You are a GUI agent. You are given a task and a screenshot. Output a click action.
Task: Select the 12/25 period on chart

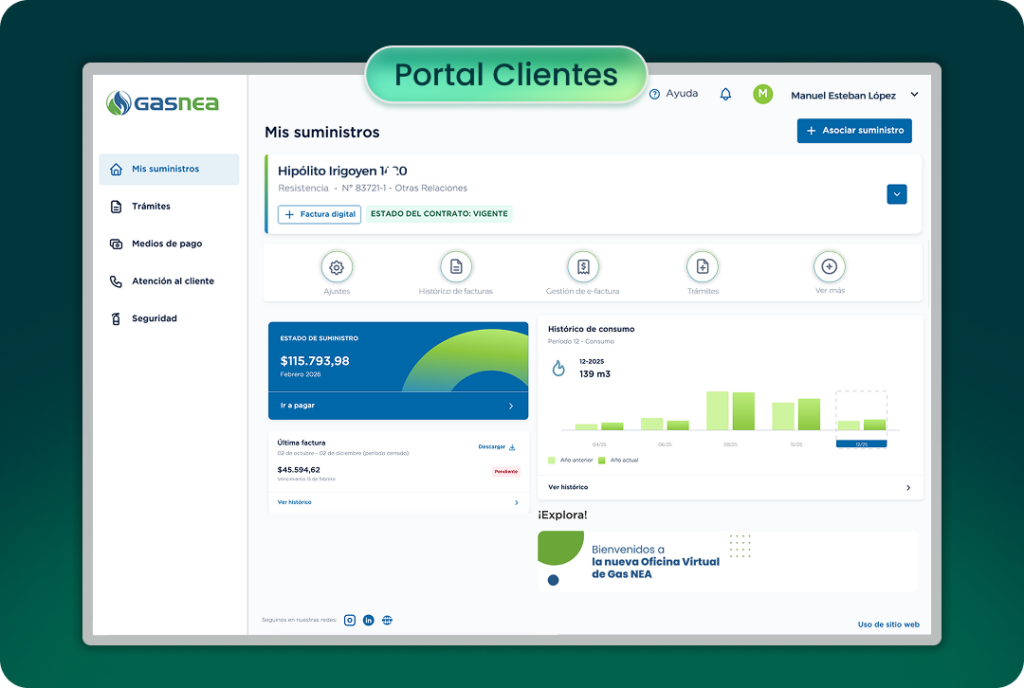861,443
